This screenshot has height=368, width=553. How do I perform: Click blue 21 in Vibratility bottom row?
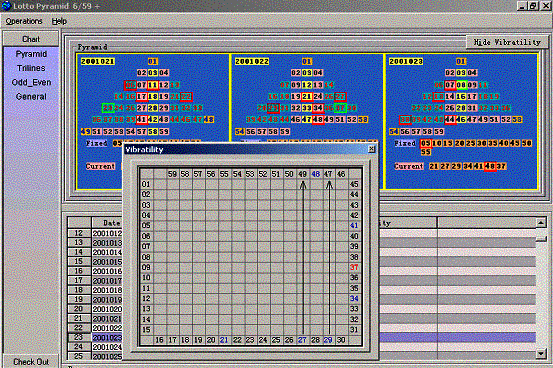(x=224, y=340)
